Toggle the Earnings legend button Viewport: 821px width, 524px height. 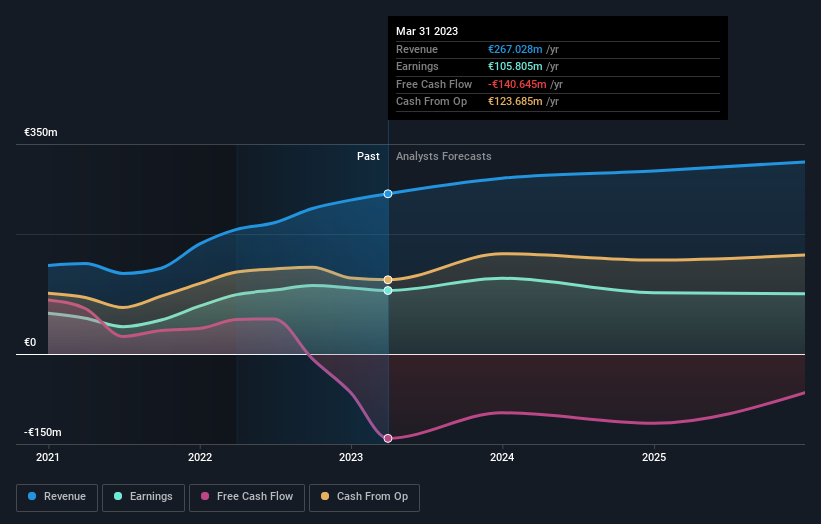[143, 497]
